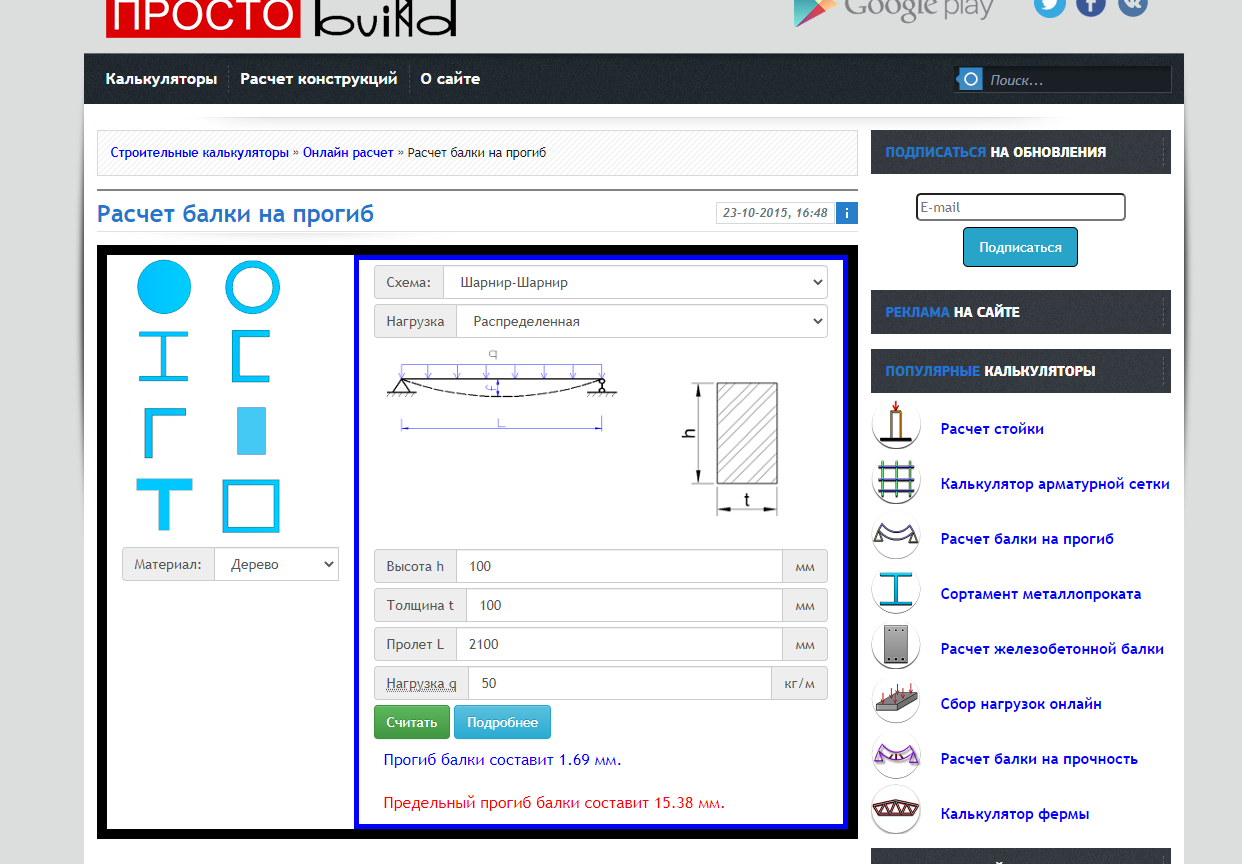Open the Схема dropdown (Шарнир-Шарнир)
The height and width of the screenshot is (864, 1242).
[x=635, y=283]
